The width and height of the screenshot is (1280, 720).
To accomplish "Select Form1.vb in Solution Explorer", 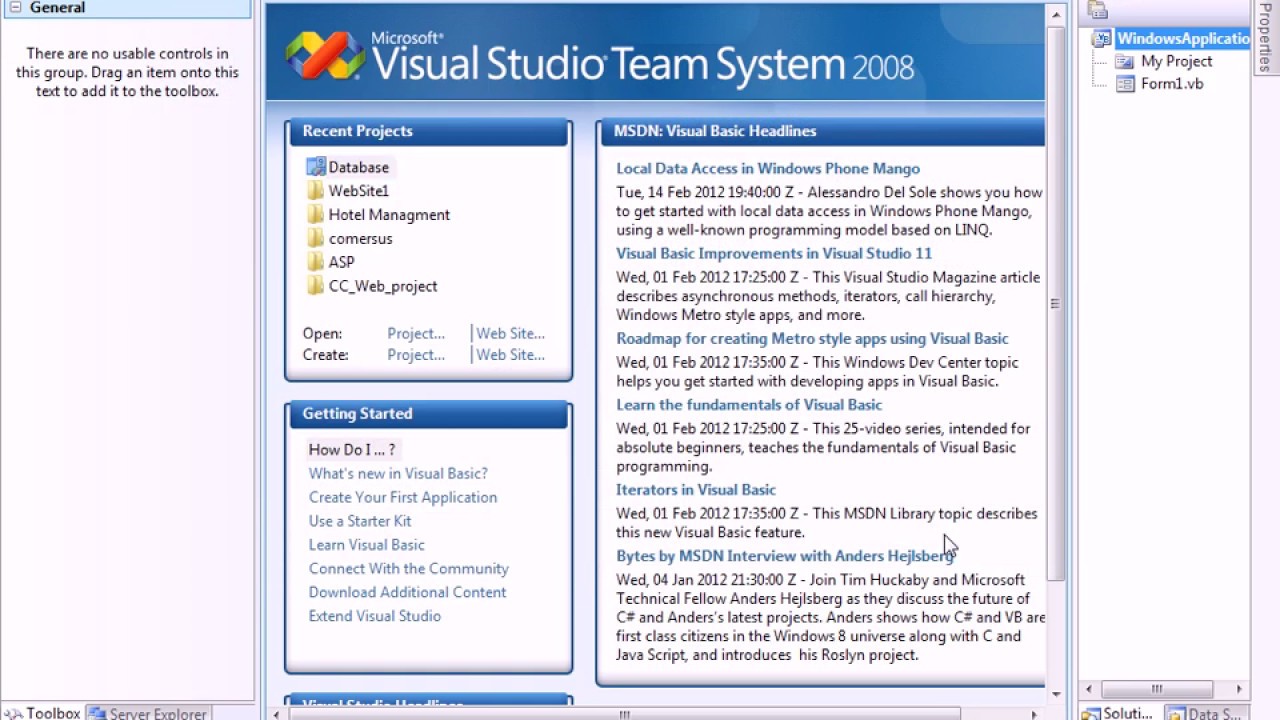I will [1172, 84].
